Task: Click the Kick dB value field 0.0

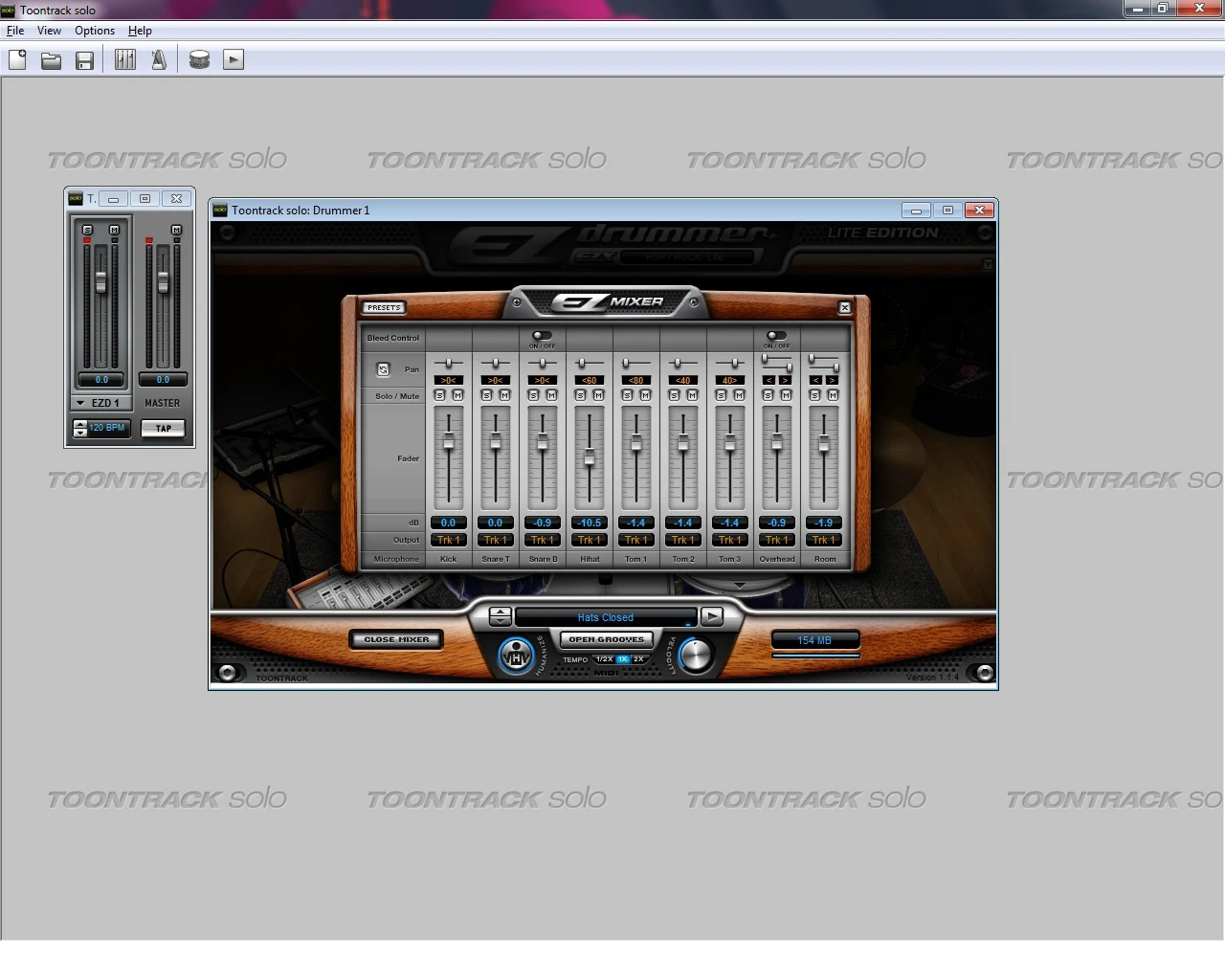Action: pos(448,523)
